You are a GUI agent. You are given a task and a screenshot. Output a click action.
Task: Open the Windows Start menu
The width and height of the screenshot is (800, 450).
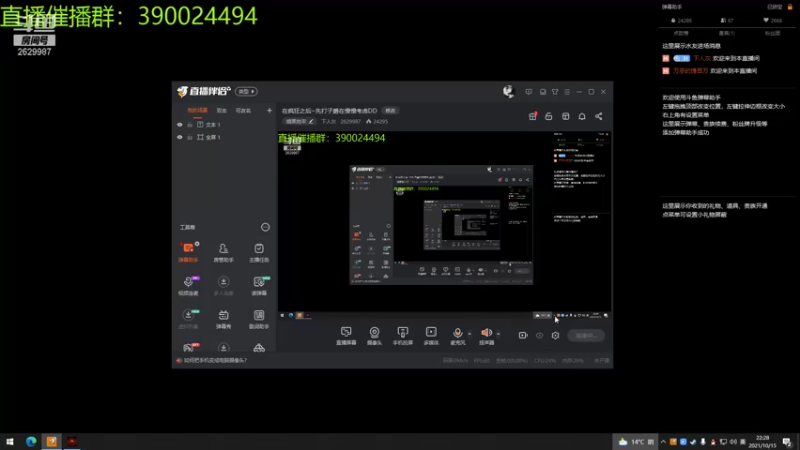[10, 441]
